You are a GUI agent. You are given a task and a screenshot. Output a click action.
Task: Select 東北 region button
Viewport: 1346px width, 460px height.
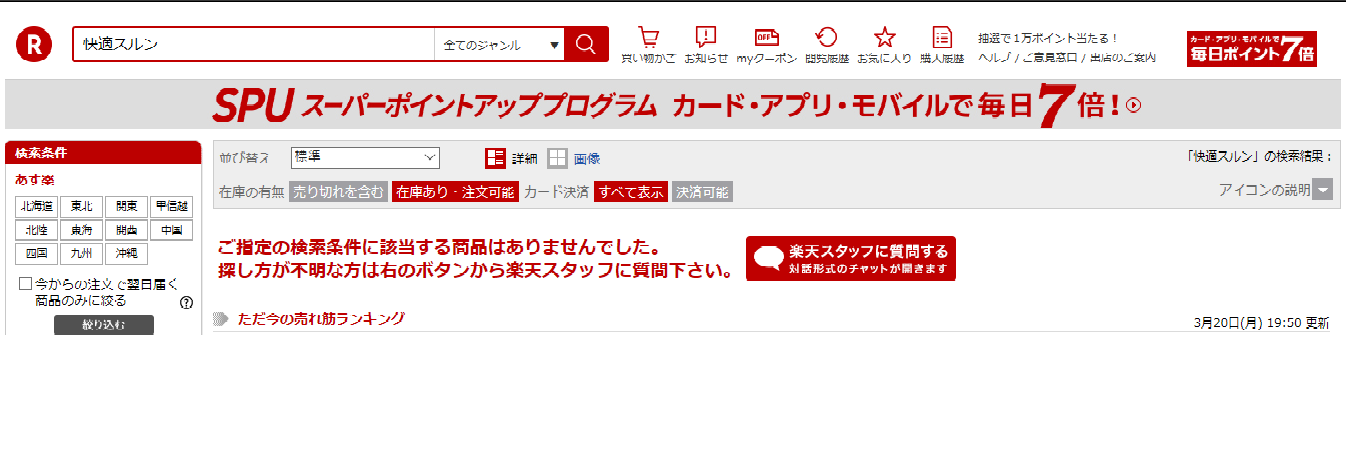82,207
